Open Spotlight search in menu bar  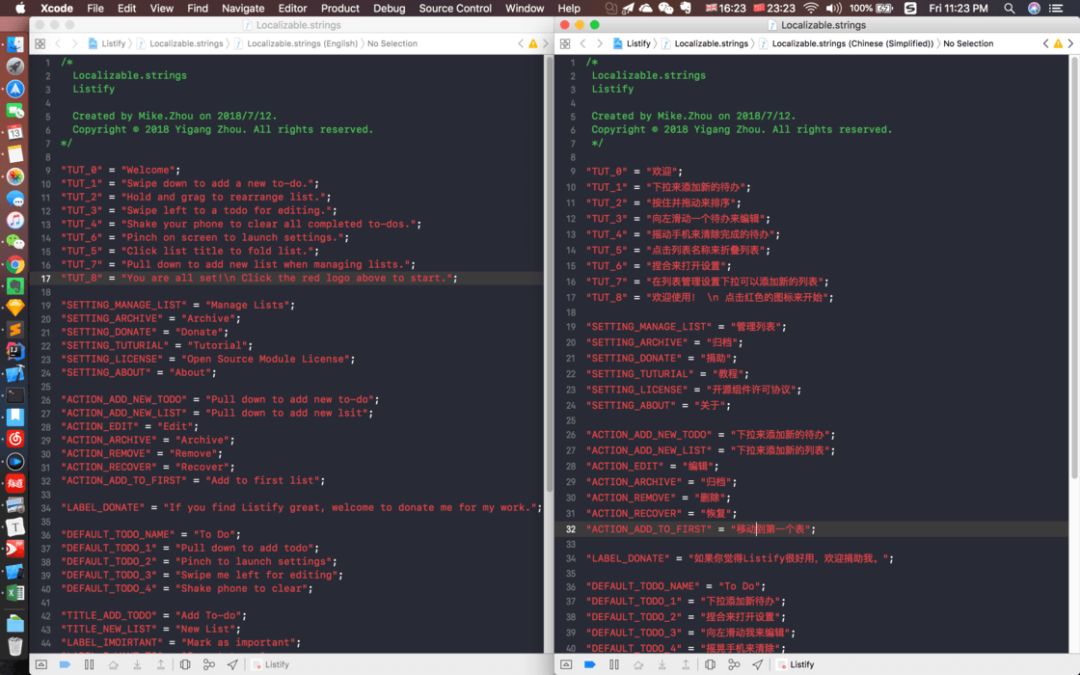tap(1009, 8)
